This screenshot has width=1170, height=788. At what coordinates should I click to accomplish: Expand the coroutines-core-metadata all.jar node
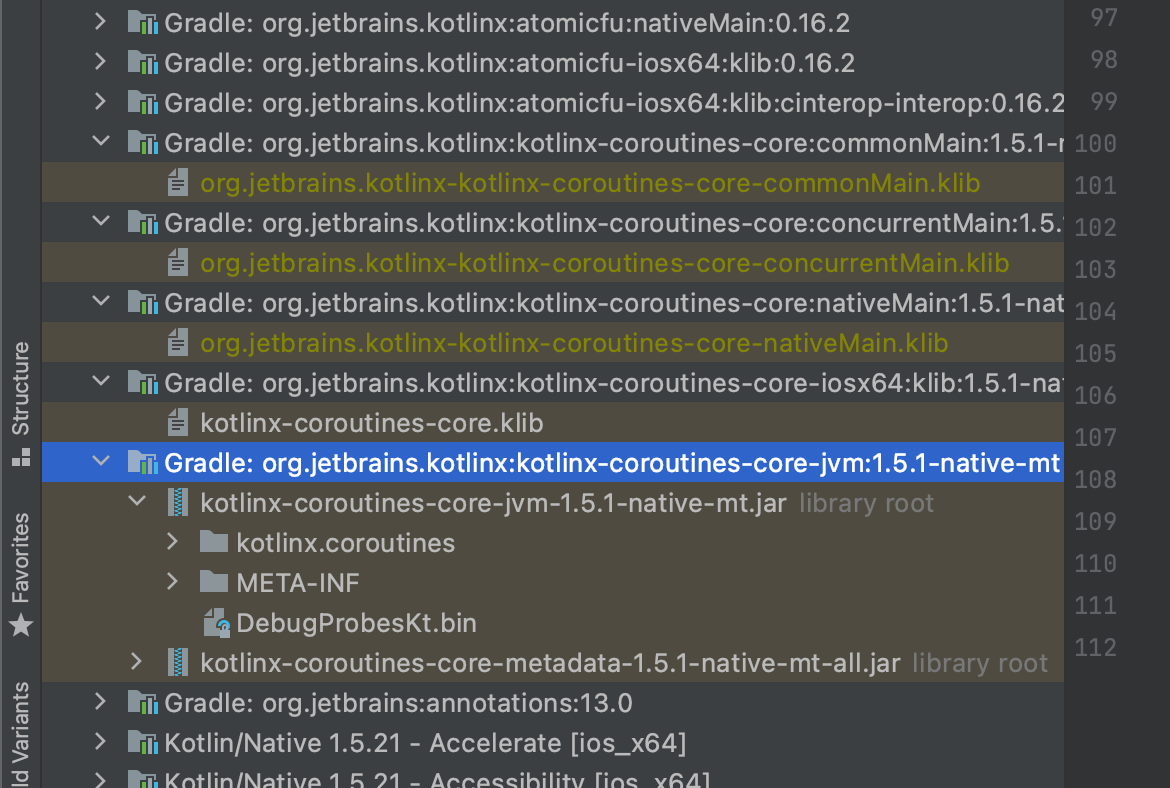[137, 662]
